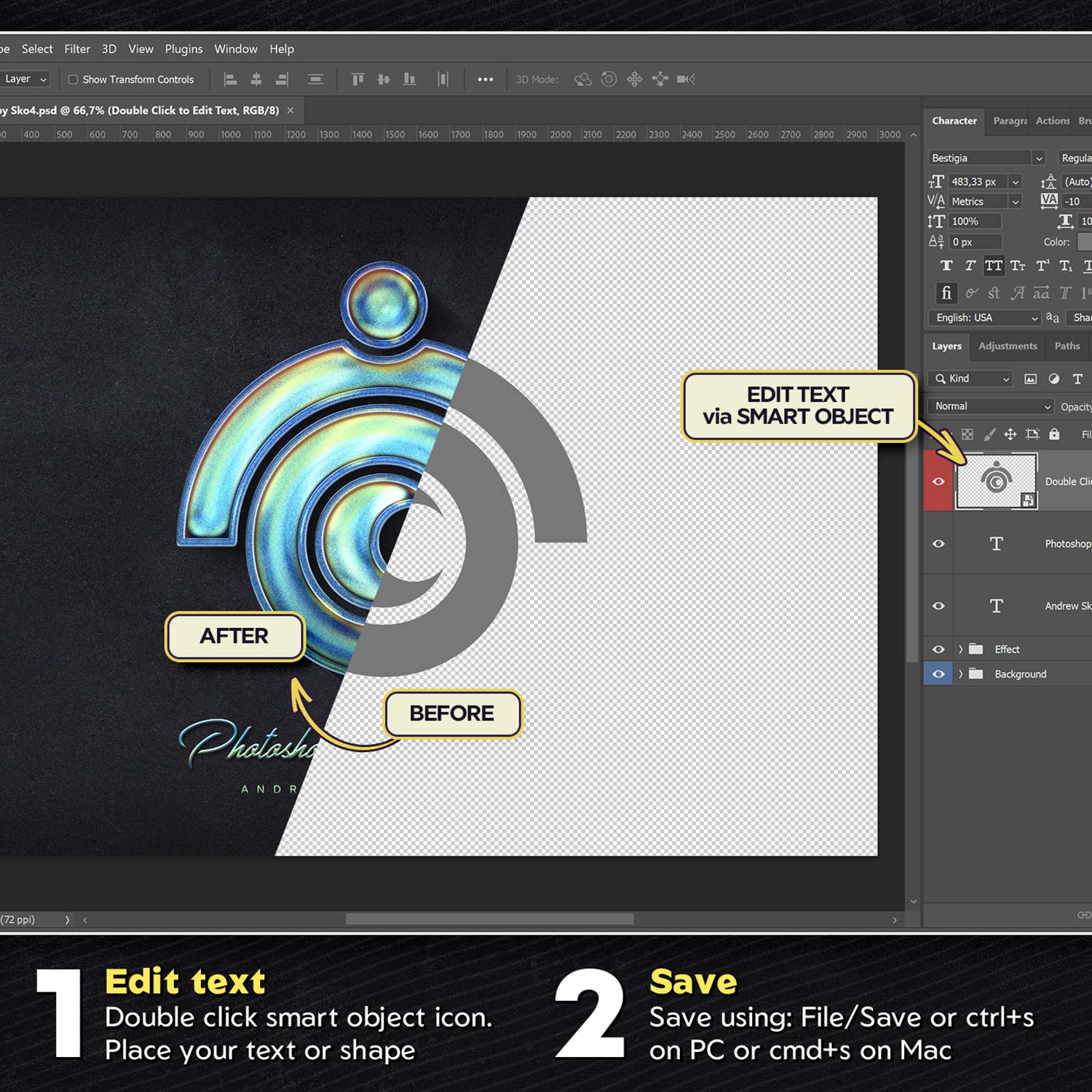Viewport: 1092px width, 1092px height.
Task: Align right edges in options bar
Action: (282, 79)
